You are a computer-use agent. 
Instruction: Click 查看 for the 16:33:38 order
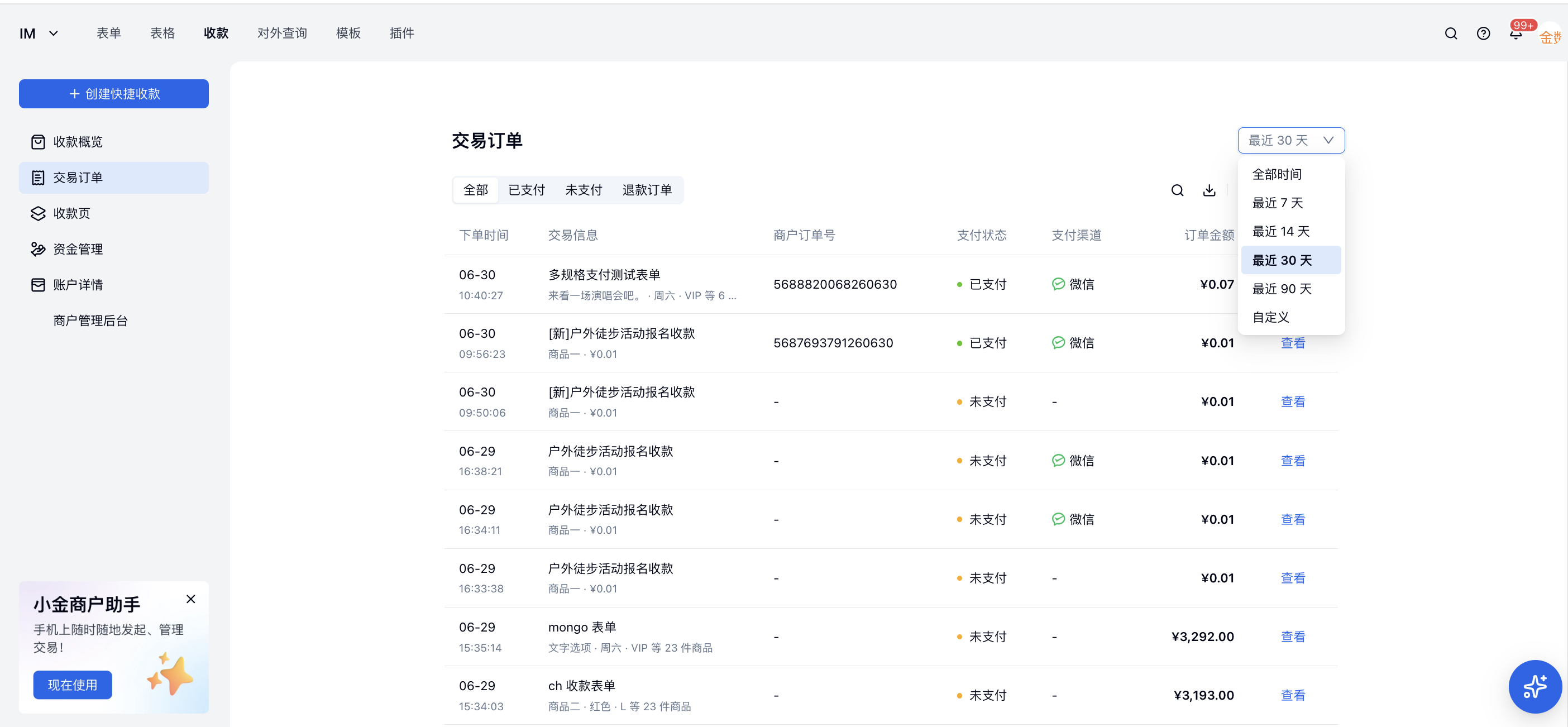(x=1293, y=578)
